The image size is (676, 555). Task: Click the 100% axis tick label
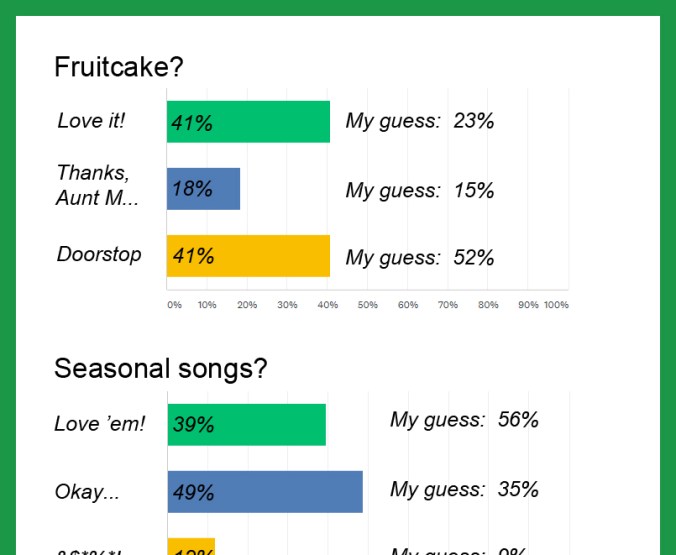tap(556, 305)
